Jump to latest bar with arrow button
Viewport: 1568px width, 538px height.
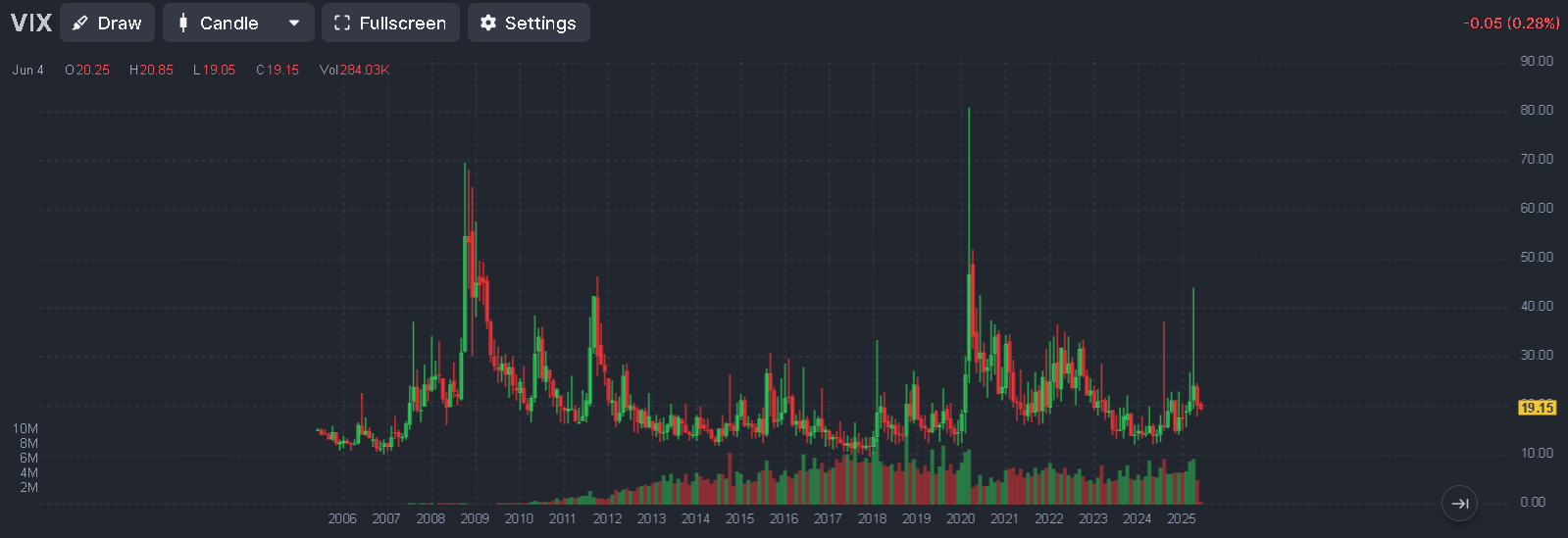coord(1459,504)
